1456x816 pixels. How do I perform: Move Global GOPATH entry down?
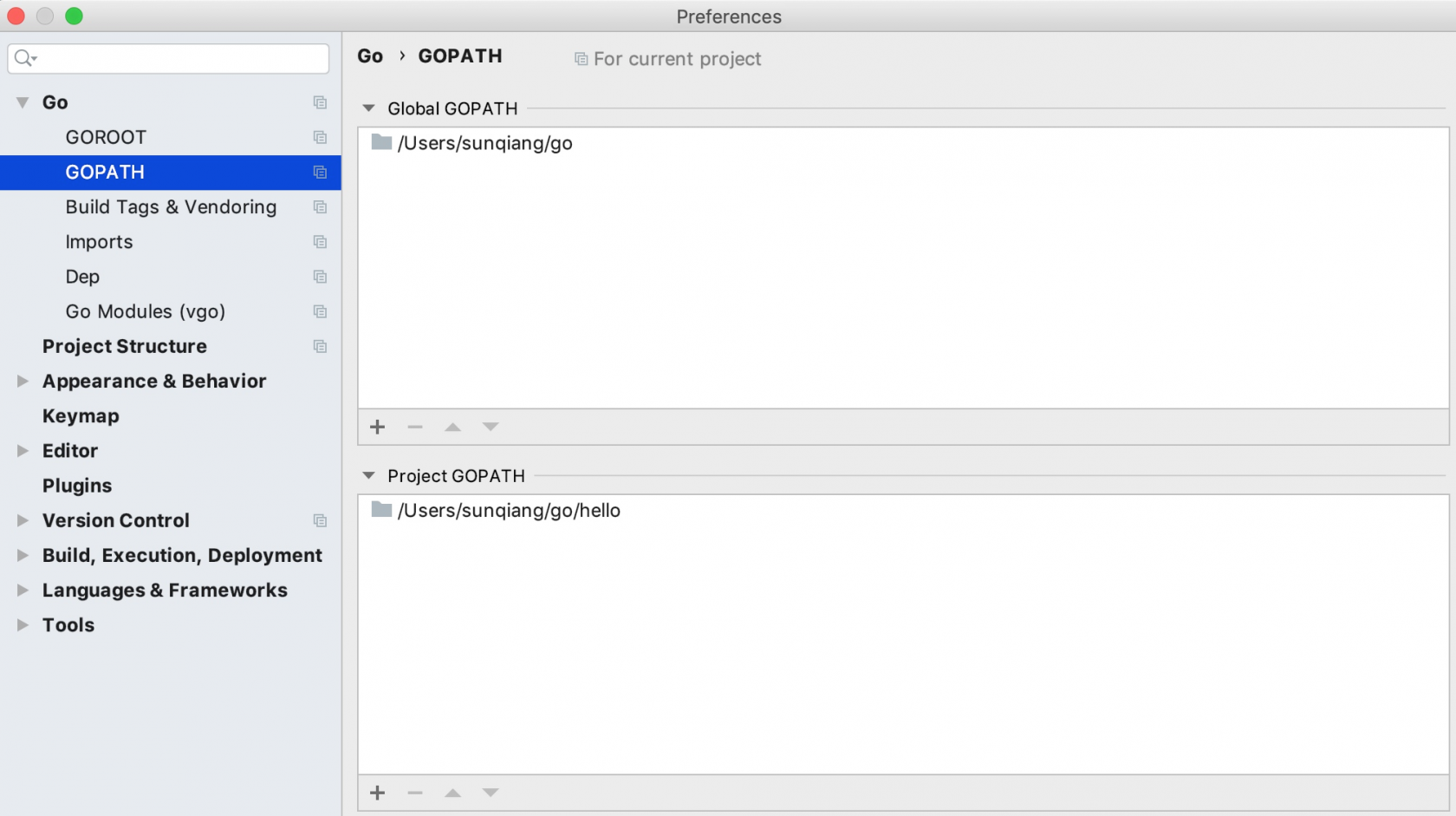(491, 427)
